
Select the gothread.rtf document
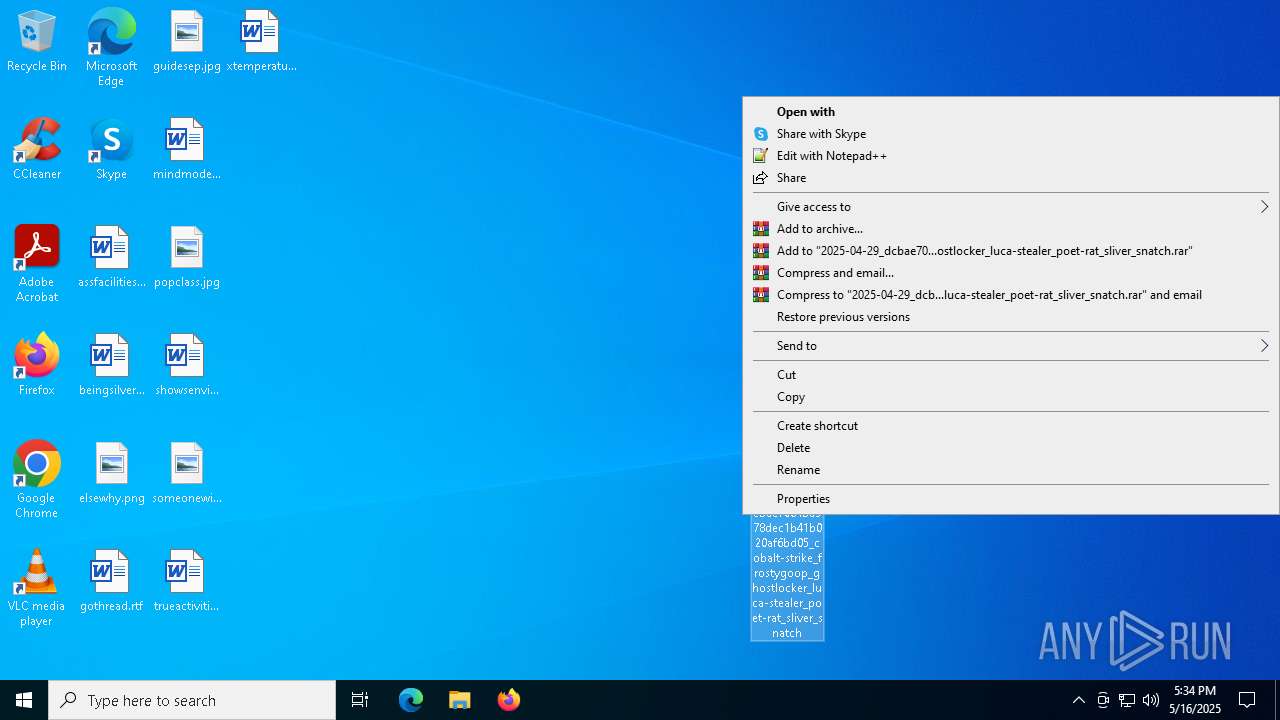[111, 582]
